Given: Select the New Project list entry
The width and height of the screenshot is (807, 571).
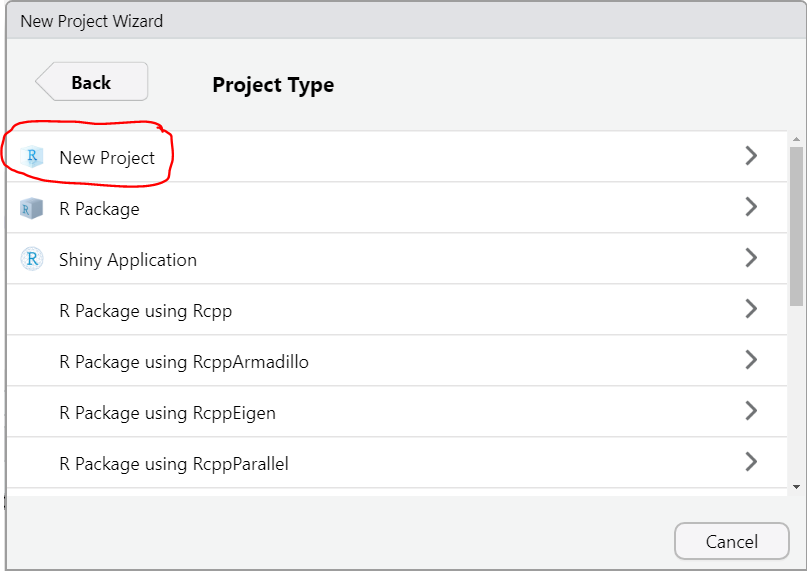Looking at the screenshot, I should pos(397,156).
